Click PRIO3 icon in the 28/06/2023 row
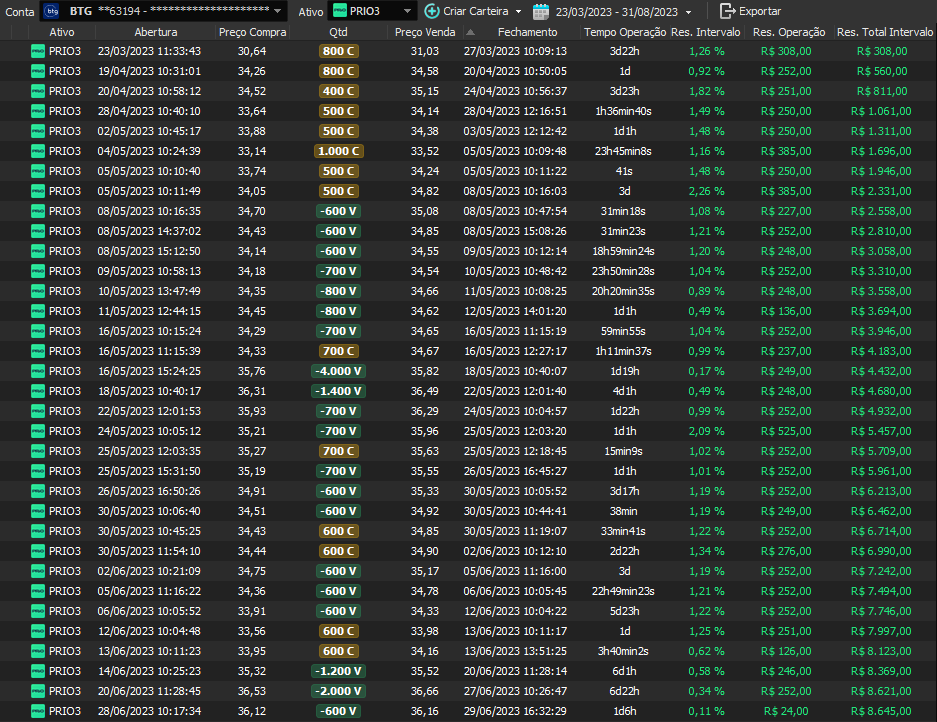Viewport: 937px width, 722px height. [x=38, y=711]
